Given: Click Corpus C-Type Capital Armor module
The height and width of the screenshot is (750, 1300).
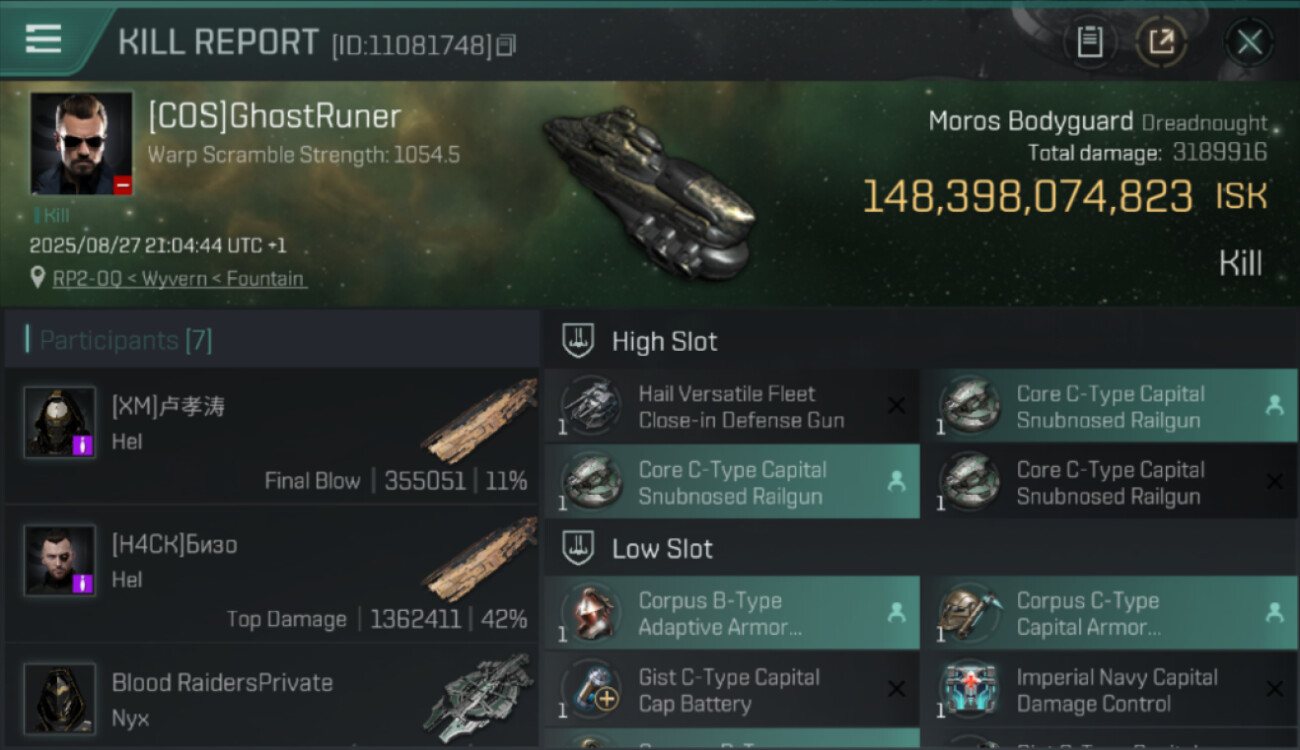Looking at the screenshot, I should pyautogui.click(x=1108, y=614).
